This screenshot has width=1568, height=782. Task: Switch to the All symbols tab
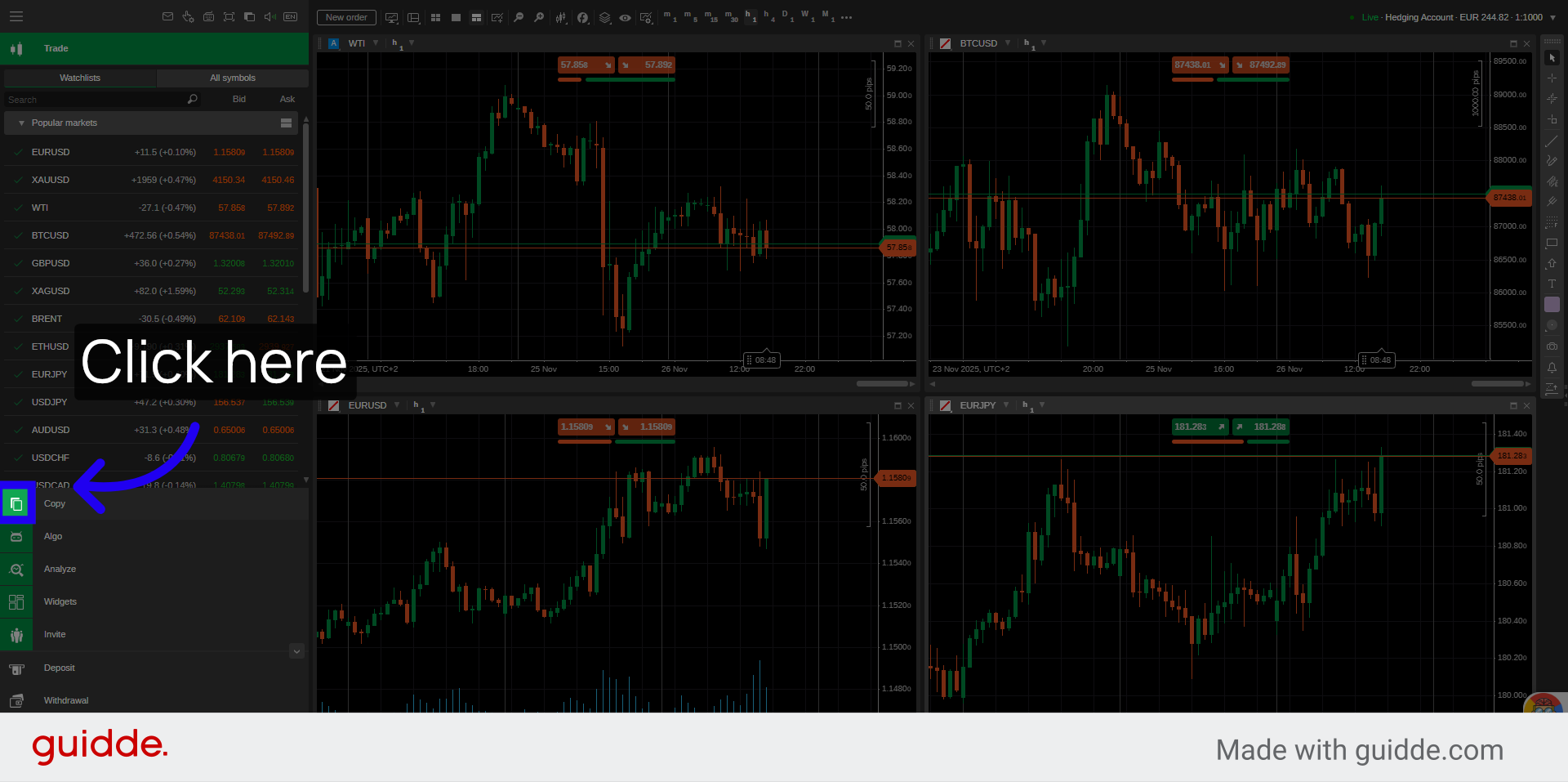pyautogui.click(x=231, y=78)
